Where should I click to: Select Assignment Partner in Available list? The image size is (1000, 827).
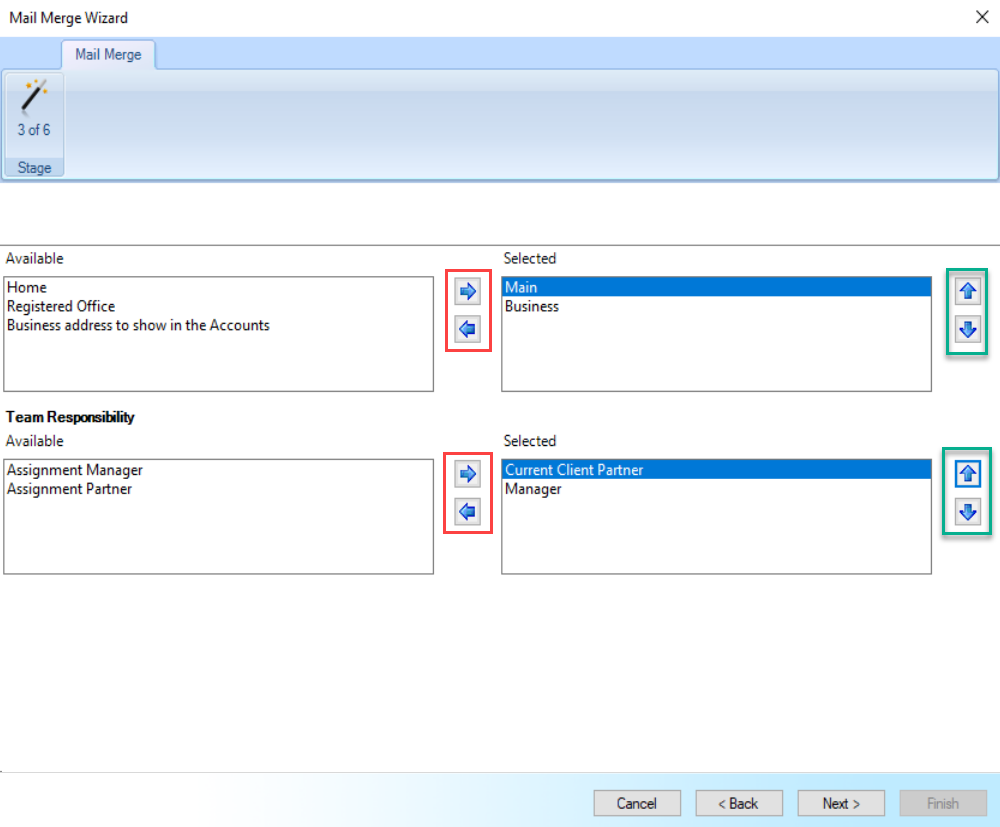[x=70, y=489]
